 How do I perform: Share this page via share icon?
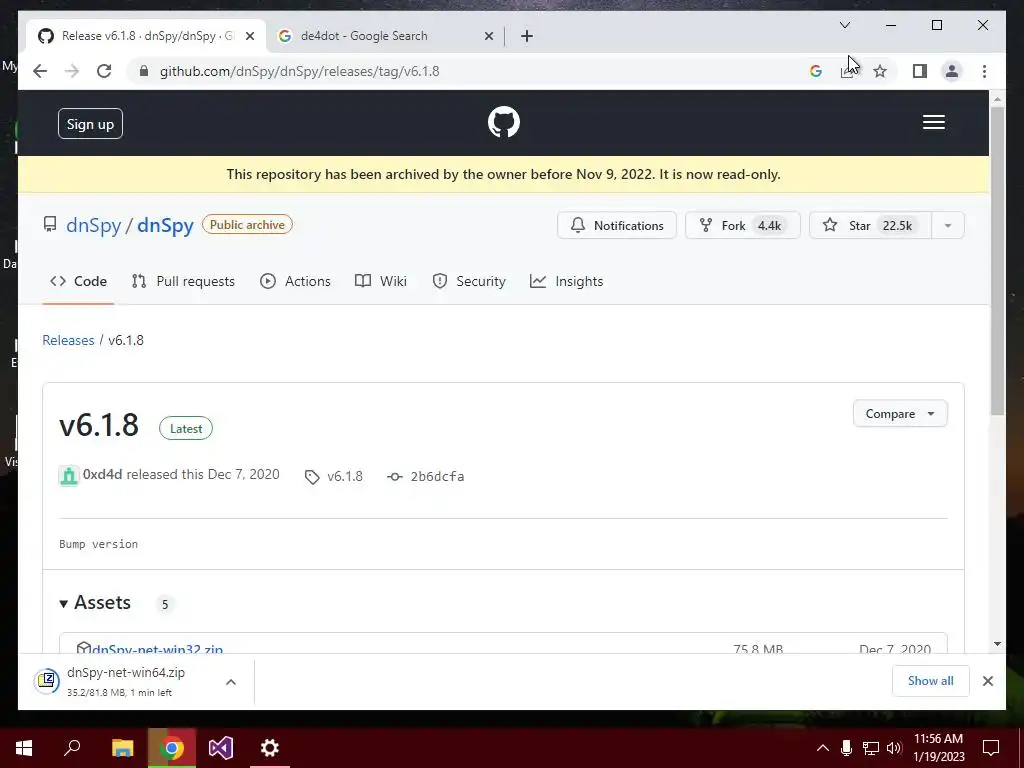pyautogui.click(x=847, y=71)
